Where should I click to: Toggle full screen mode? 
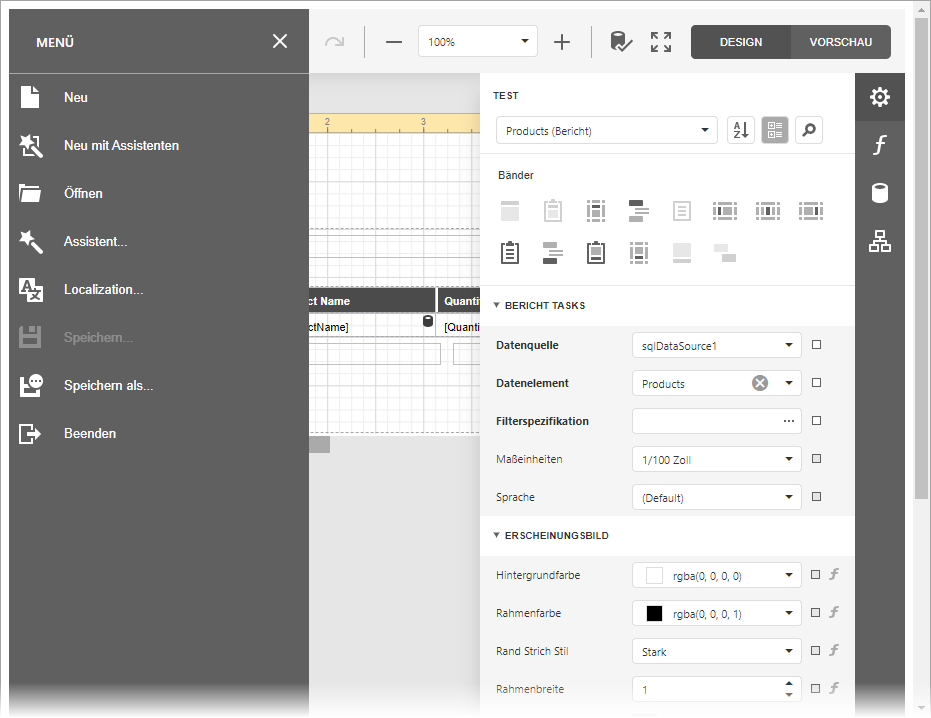(x=661, y=42)
